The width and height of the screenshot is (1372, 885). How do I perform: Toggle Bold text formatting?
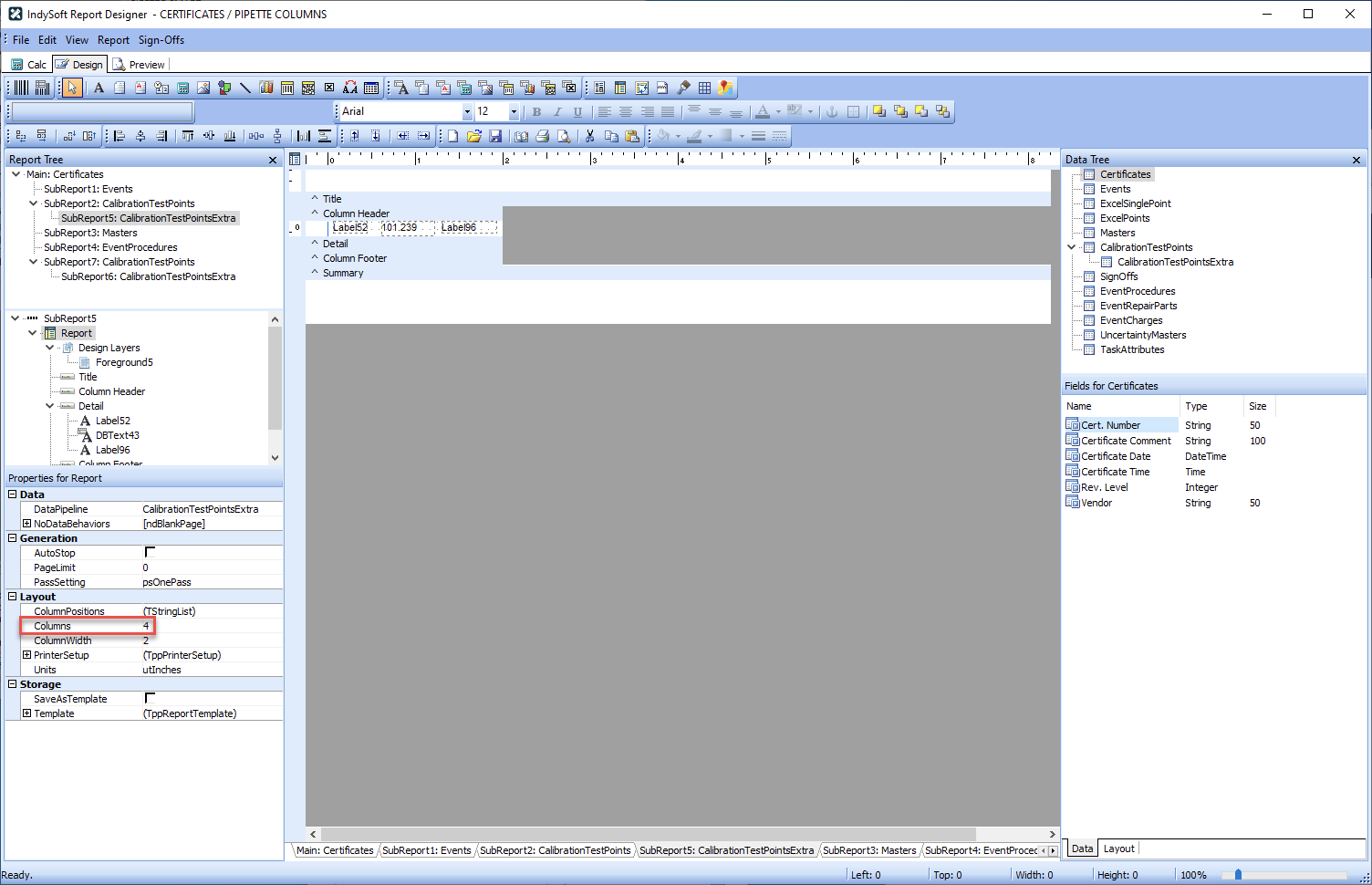(x=536, y=111)
